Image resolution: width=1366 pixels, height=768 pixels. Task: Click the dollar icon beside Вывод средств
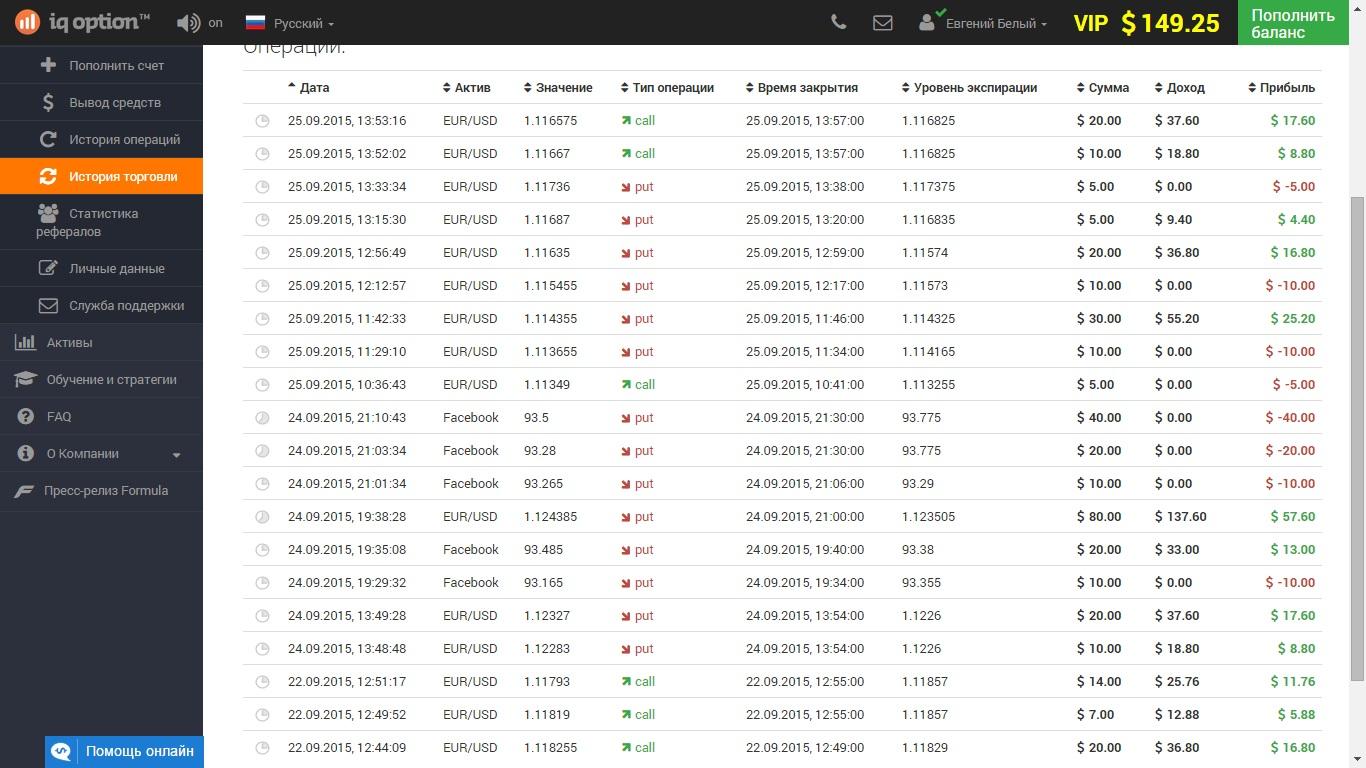pyautogui.click(x=48, y=103)
